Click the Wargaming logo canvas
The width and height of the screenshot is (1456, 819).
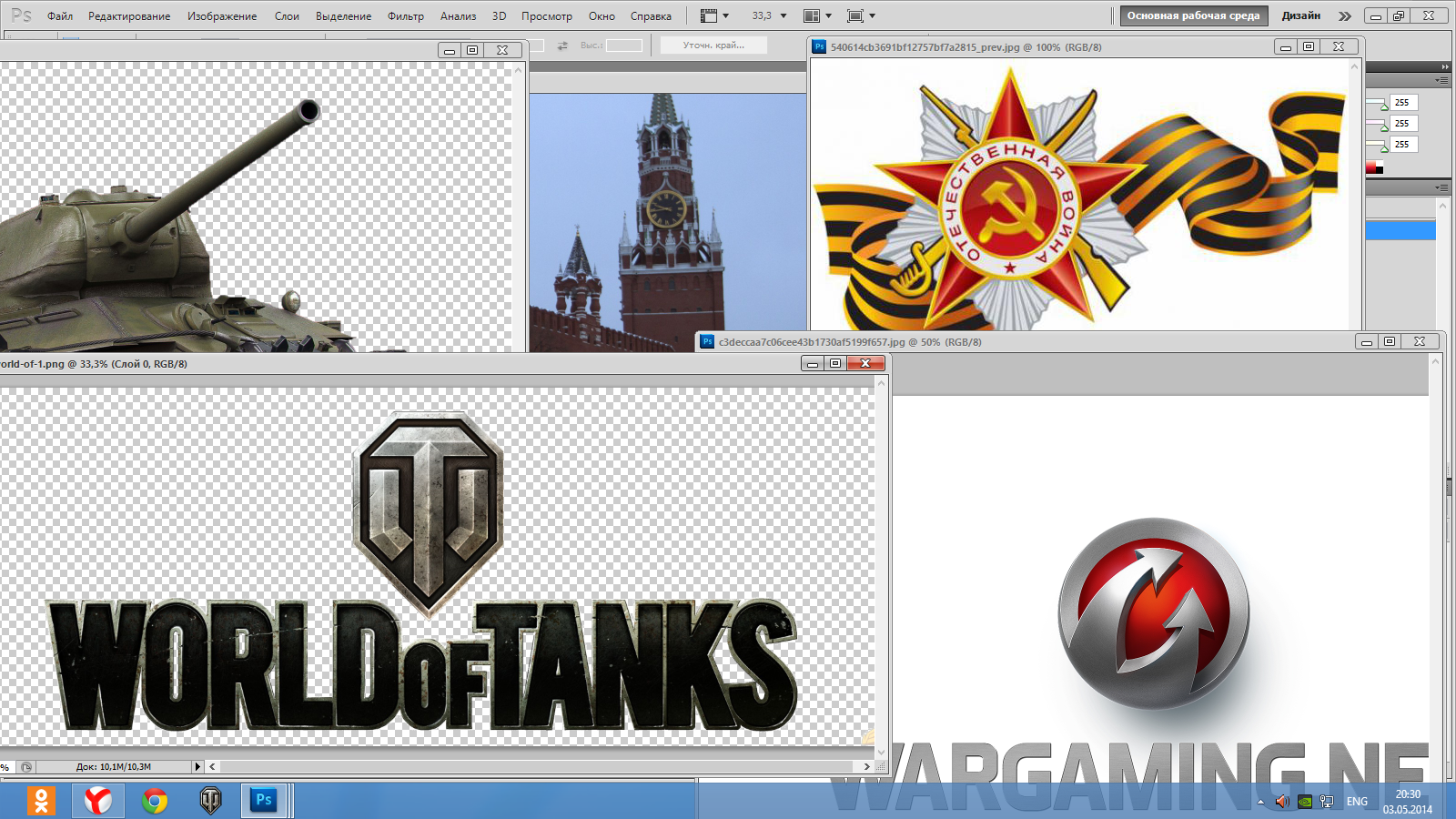pyautogui.click(x=1159, y=587)
